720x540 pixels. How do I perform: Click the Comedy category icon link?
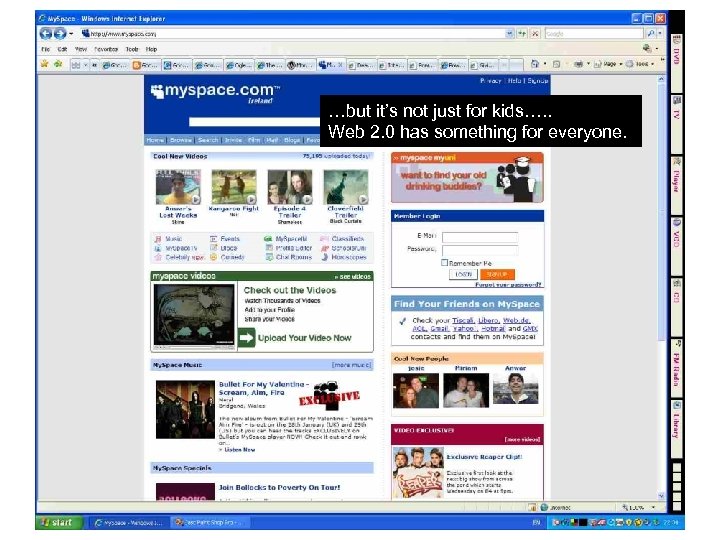coord(214,257)
